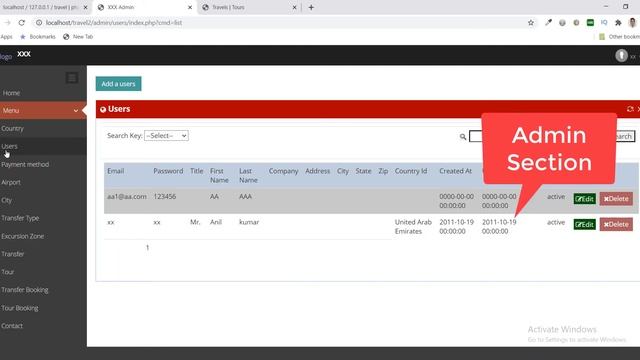Click the 123456 password cell
Image resolution: width=640 pixels, height=360 pixels.
(x=164, y=196)
